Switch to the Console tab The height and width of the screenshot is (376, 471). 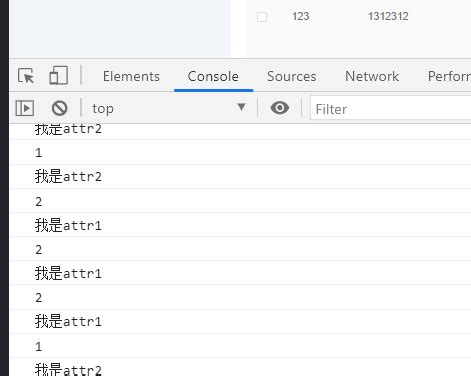tap(213, 76)
